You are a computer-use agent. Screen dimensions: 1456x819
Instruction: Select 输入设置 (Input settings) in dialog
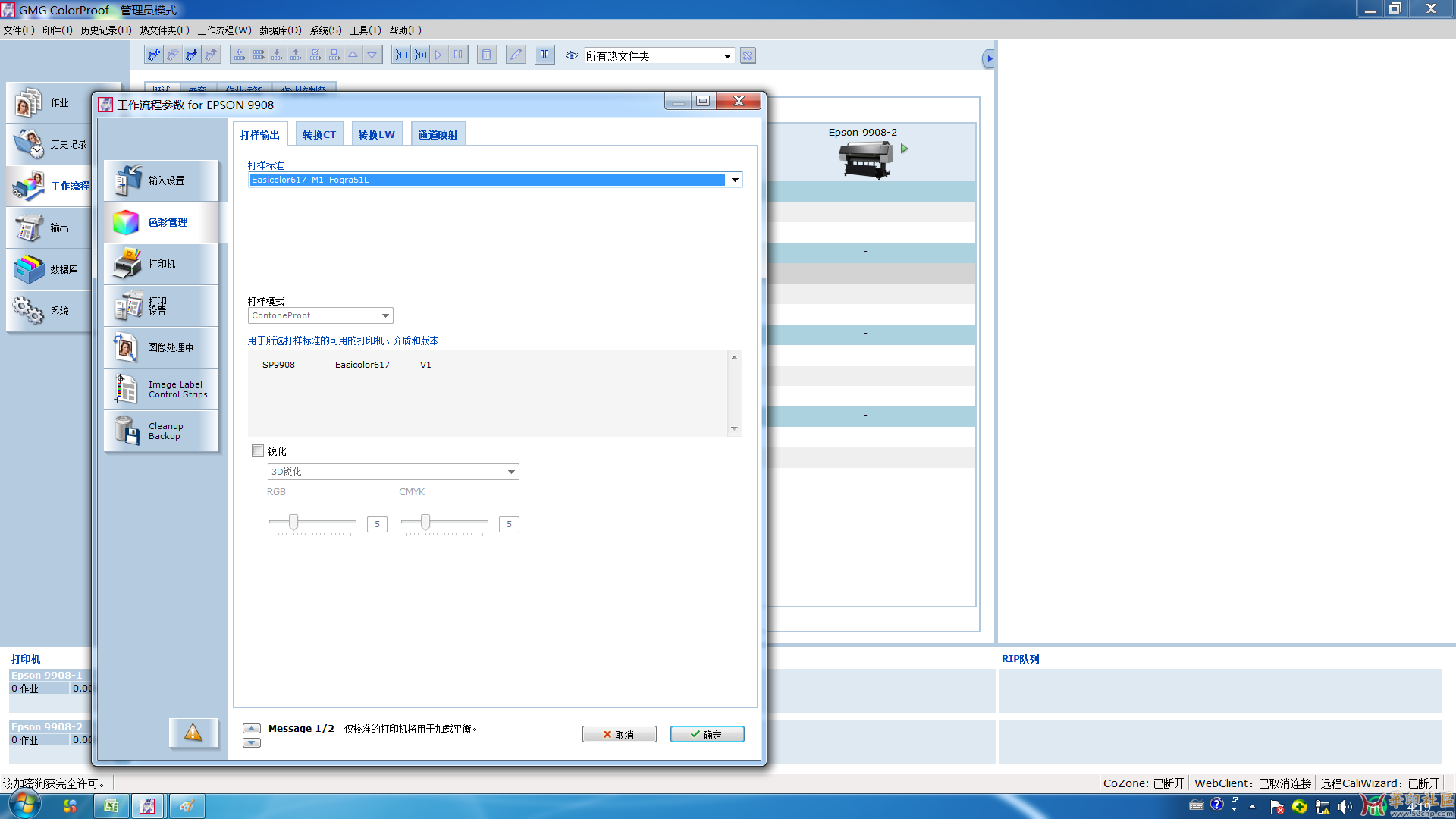(x=162, y=180)
